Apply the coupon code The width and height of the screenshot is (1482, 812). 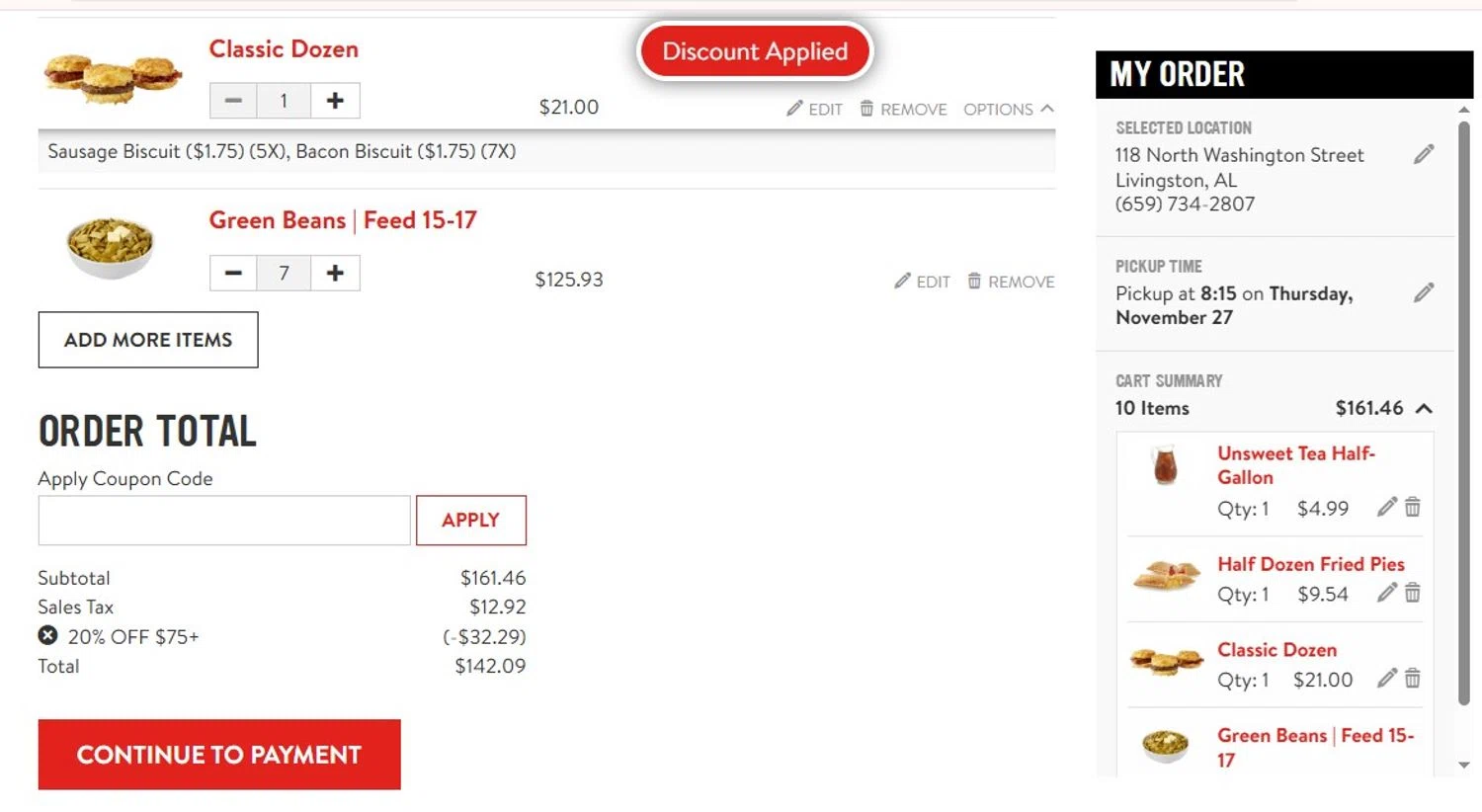coord(470,520)
